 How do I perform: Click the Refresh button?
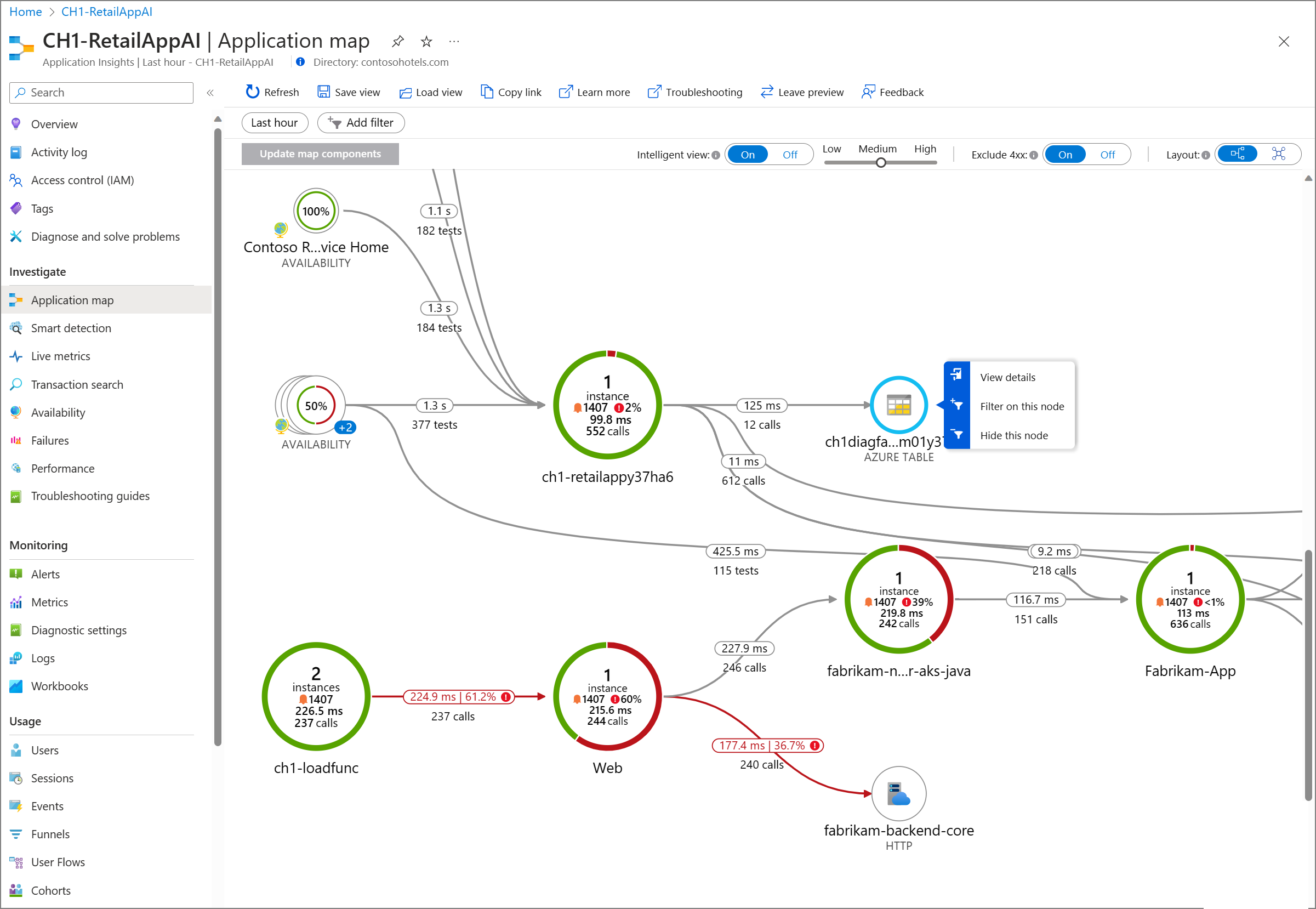pyautogui.click(x=272, y=91)
